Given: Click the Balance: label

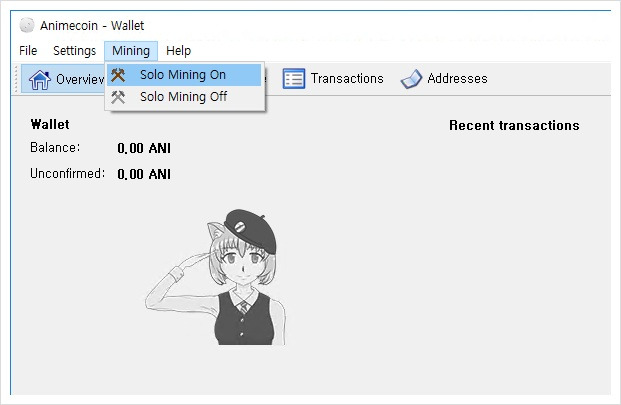Looking at the screenshot, I should point(55,148).
